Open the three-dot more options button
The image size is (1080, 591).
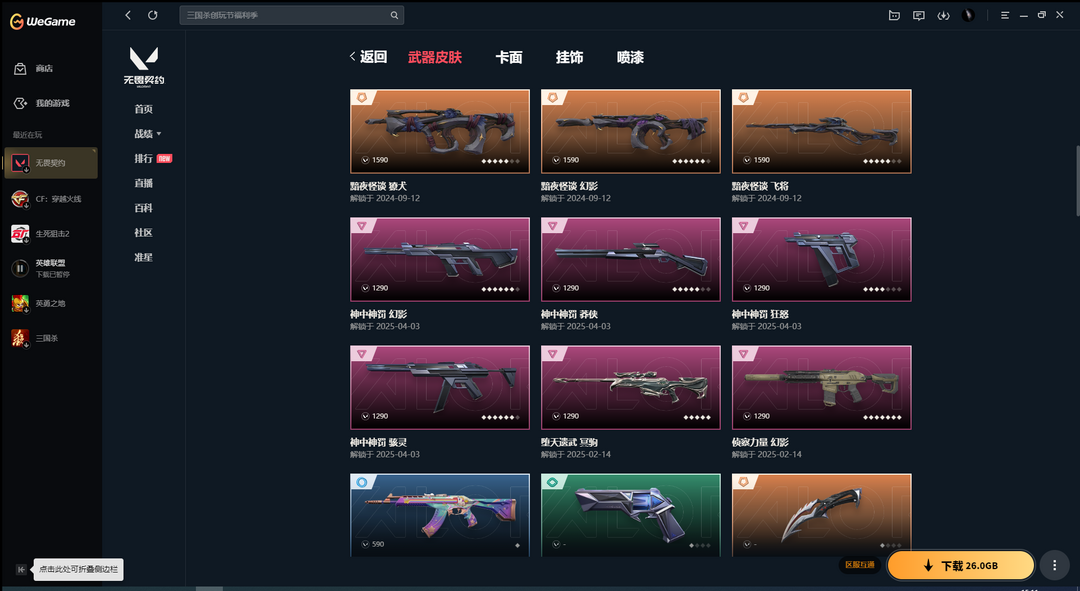coord(1055,566)
